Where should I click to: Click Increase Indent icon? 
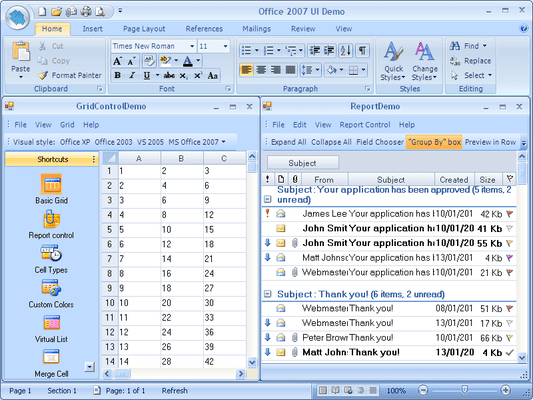click(x=329, y=51)
